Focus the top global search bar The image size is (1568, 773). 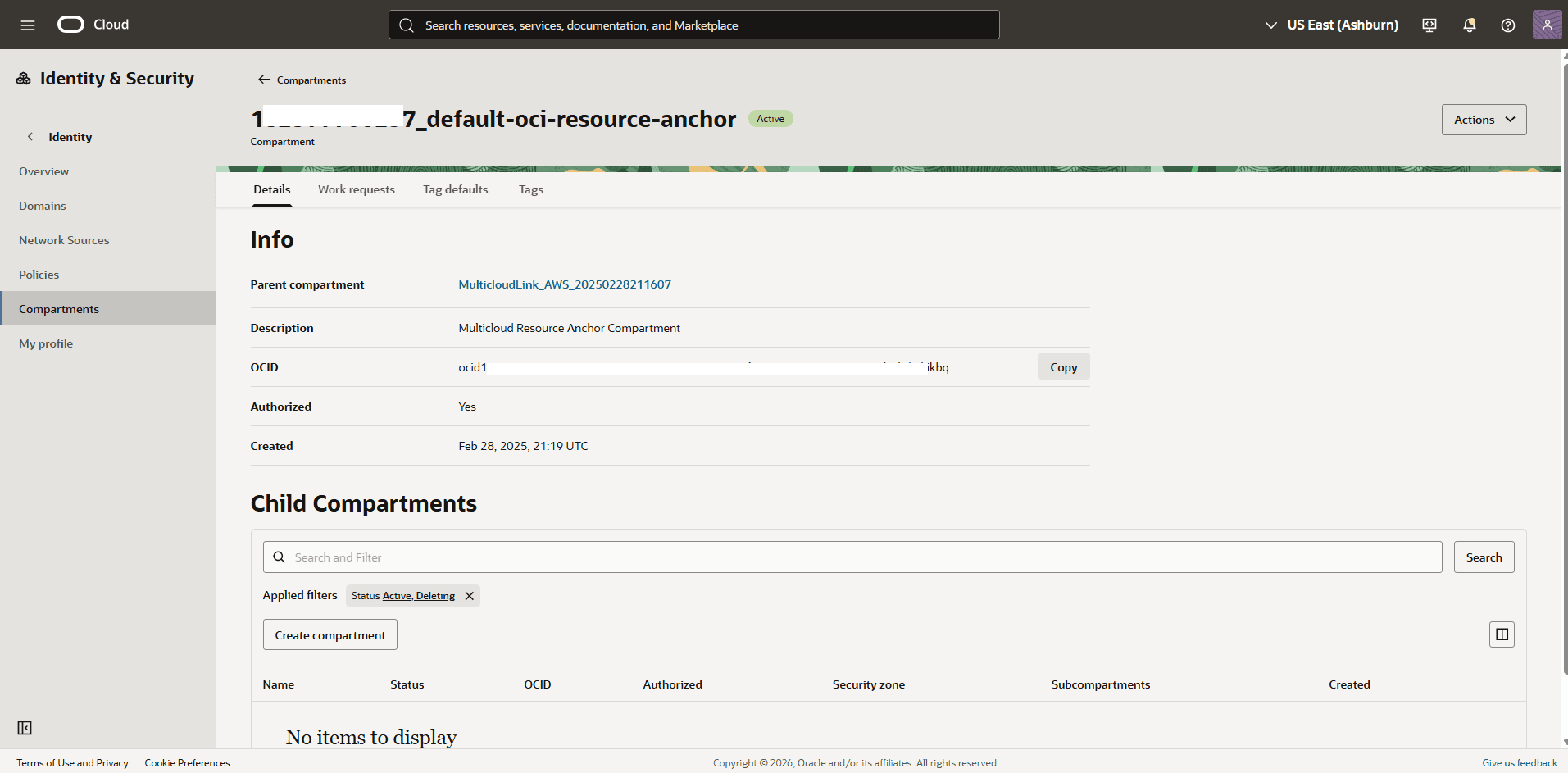pos(693,25)
